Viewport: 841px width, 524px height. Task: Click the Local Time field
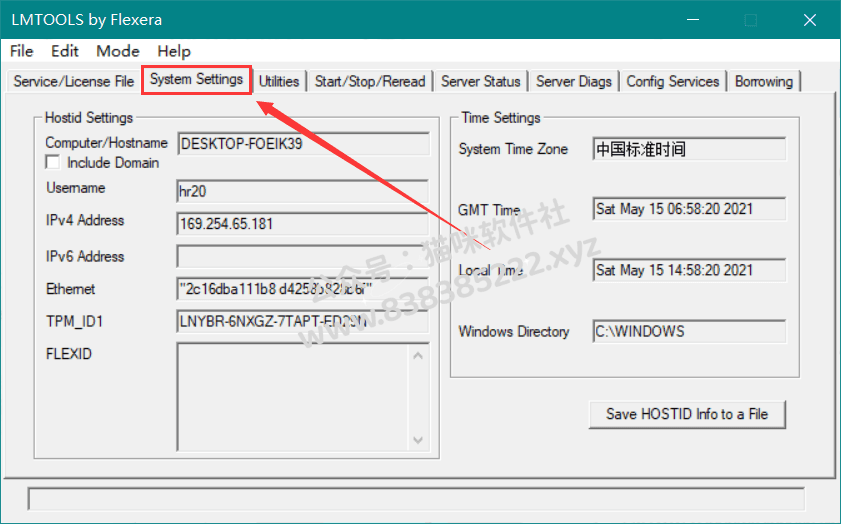689,270
